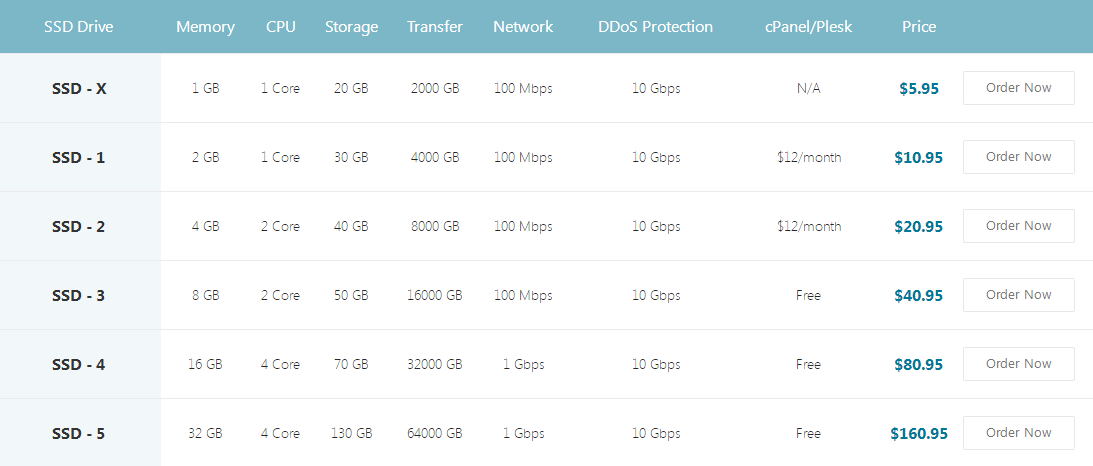This screenshot has height=466, width=1093.
Task: Order the SSD - 1 plan
Action: click(1018, 157)
